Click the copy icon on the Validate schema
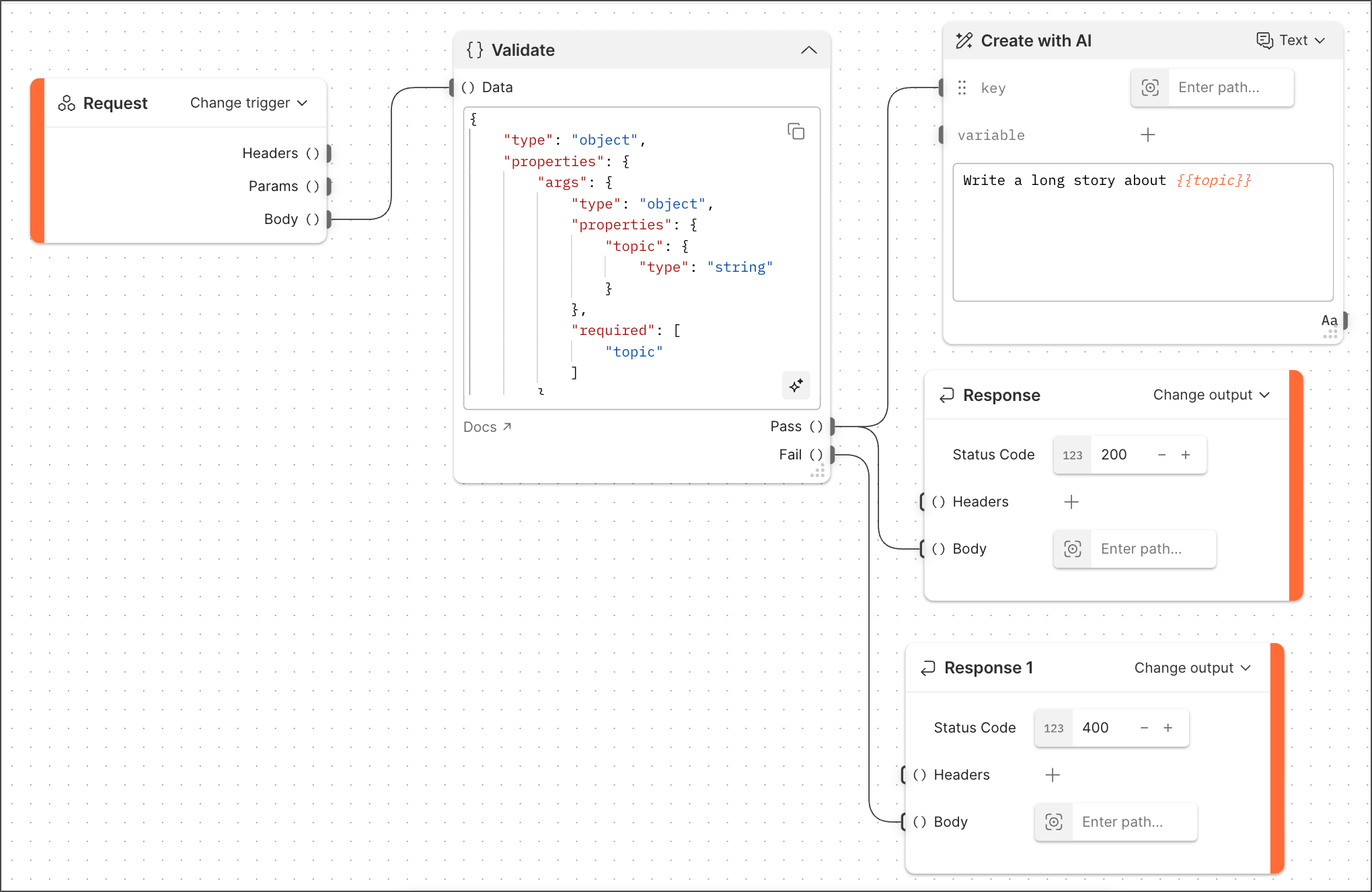Image resolution: width=1372 pixels, height=892 pixels. [x=796, y=131]
